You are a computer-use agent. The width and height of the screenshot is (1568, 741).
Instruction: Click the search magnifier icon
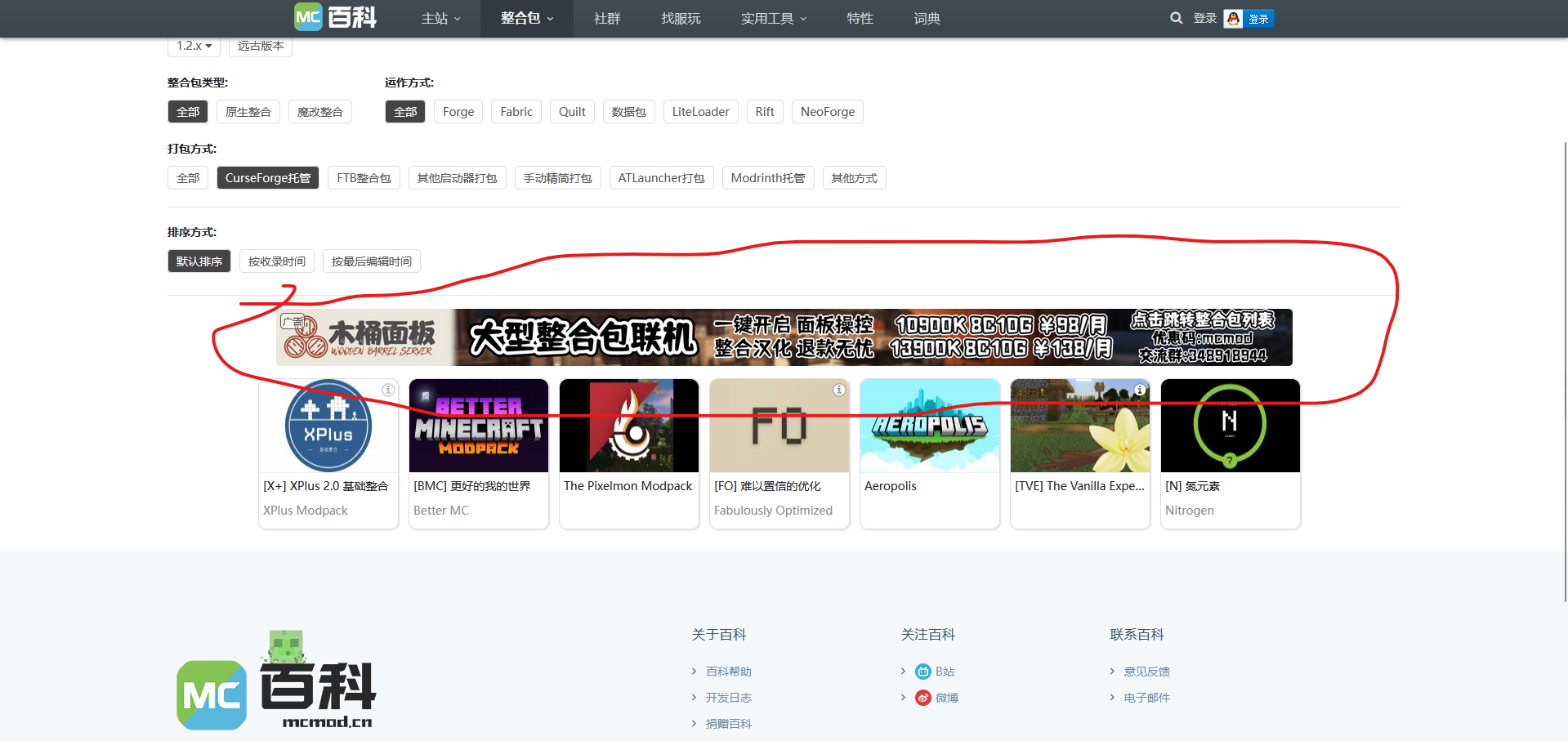[x=1176, y=18]
